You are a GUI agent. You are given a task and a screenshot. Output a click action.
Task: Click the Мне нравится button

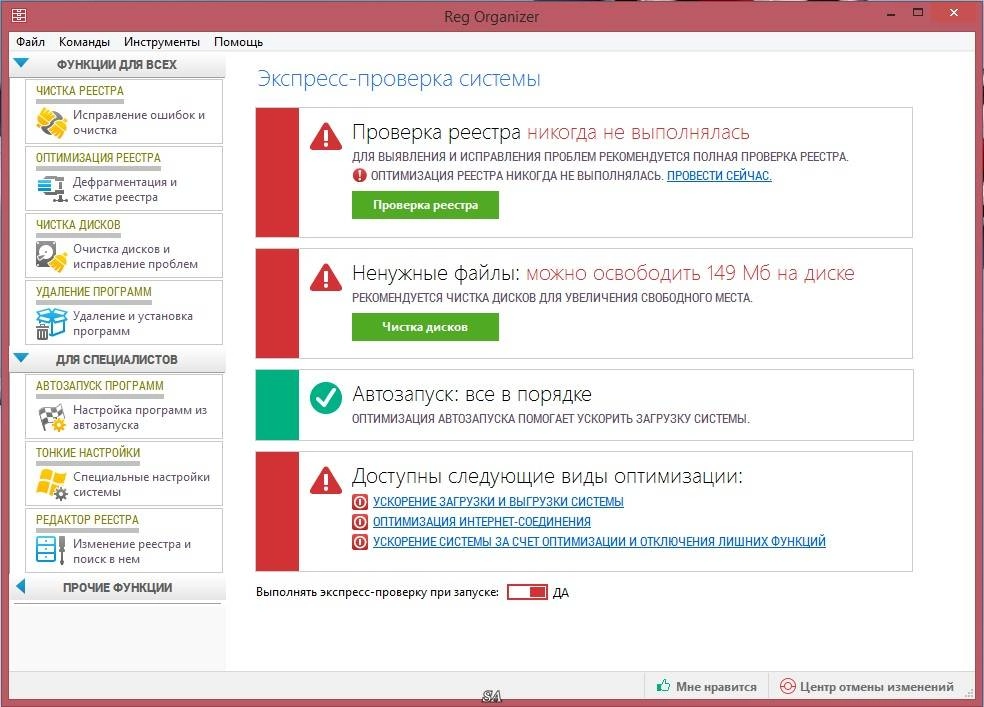[x=707, y=686]
